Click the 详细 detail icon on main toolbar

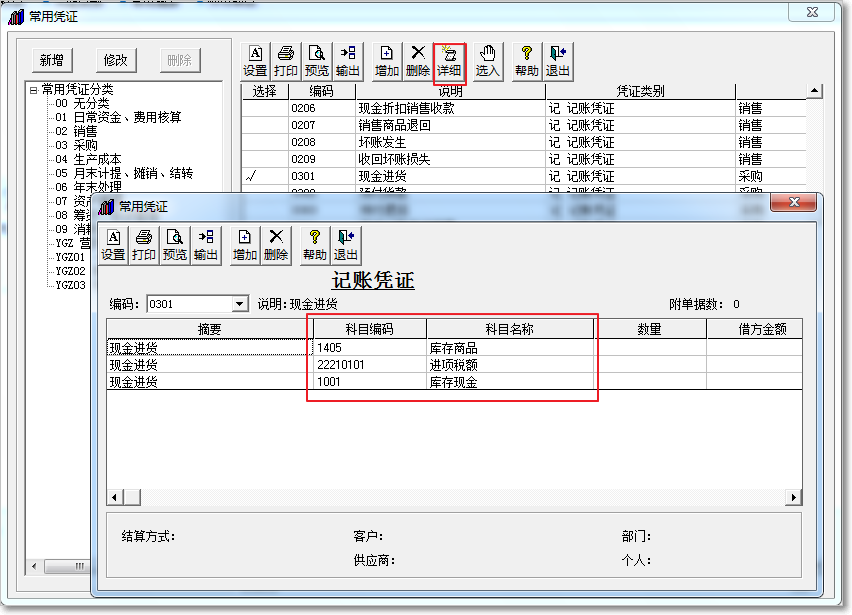coord(450,60)
